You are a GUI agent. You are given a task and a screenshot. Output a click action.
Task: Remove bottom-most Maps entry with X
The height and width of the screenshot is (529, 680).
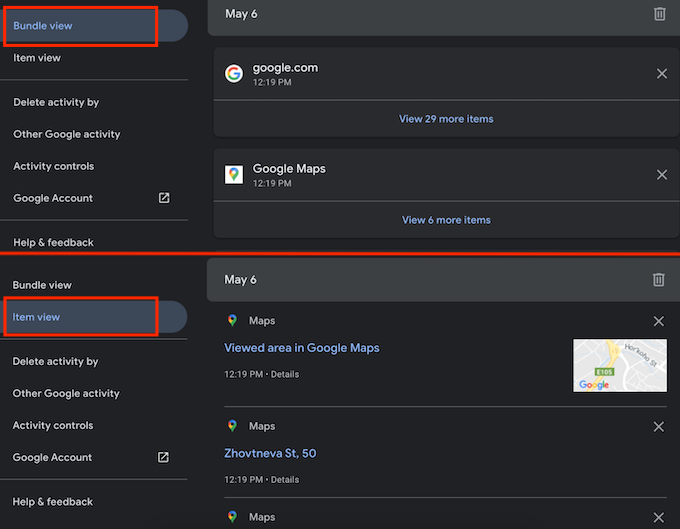click(658, 517)
